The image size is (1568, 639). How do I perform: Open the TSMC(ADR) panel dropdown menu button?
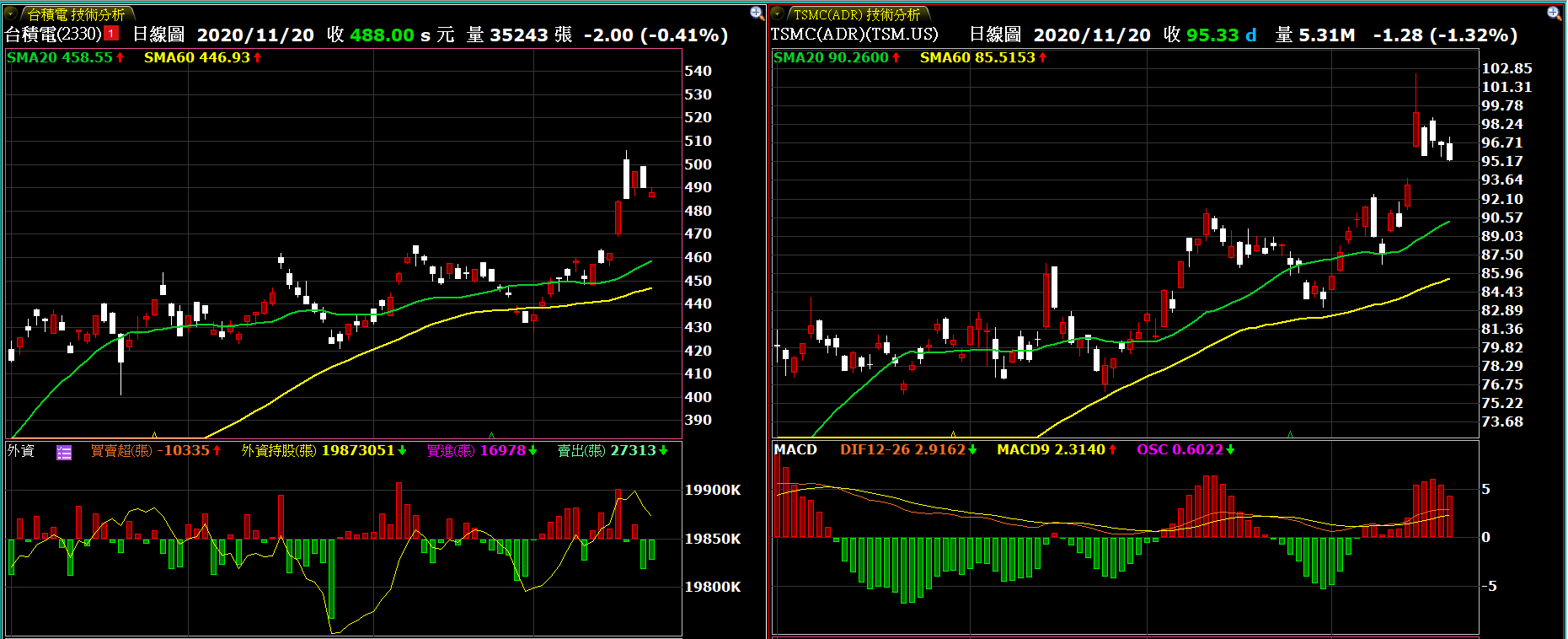[778, 13]
